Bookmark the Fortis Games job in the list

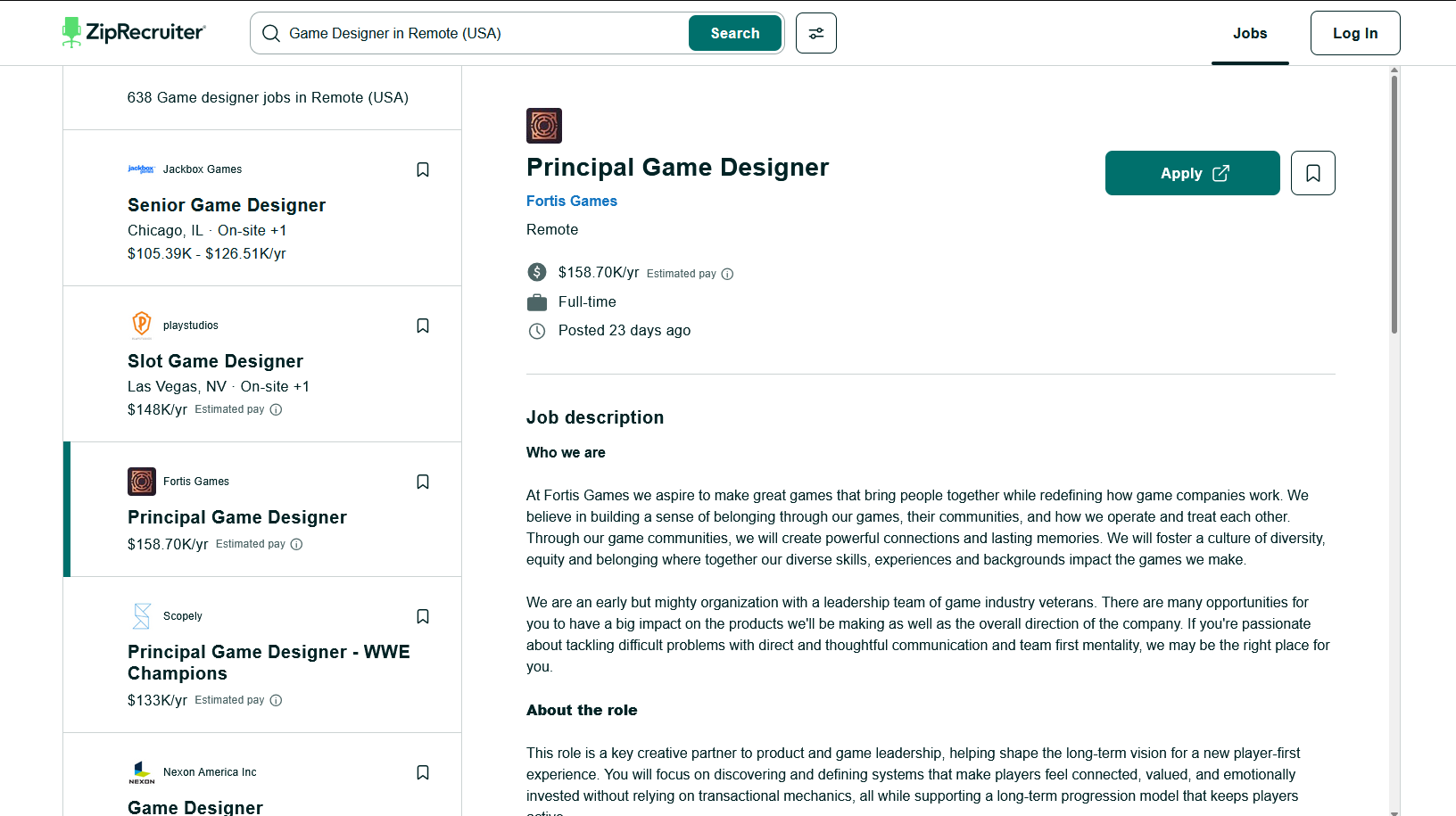tap(423, 482)
